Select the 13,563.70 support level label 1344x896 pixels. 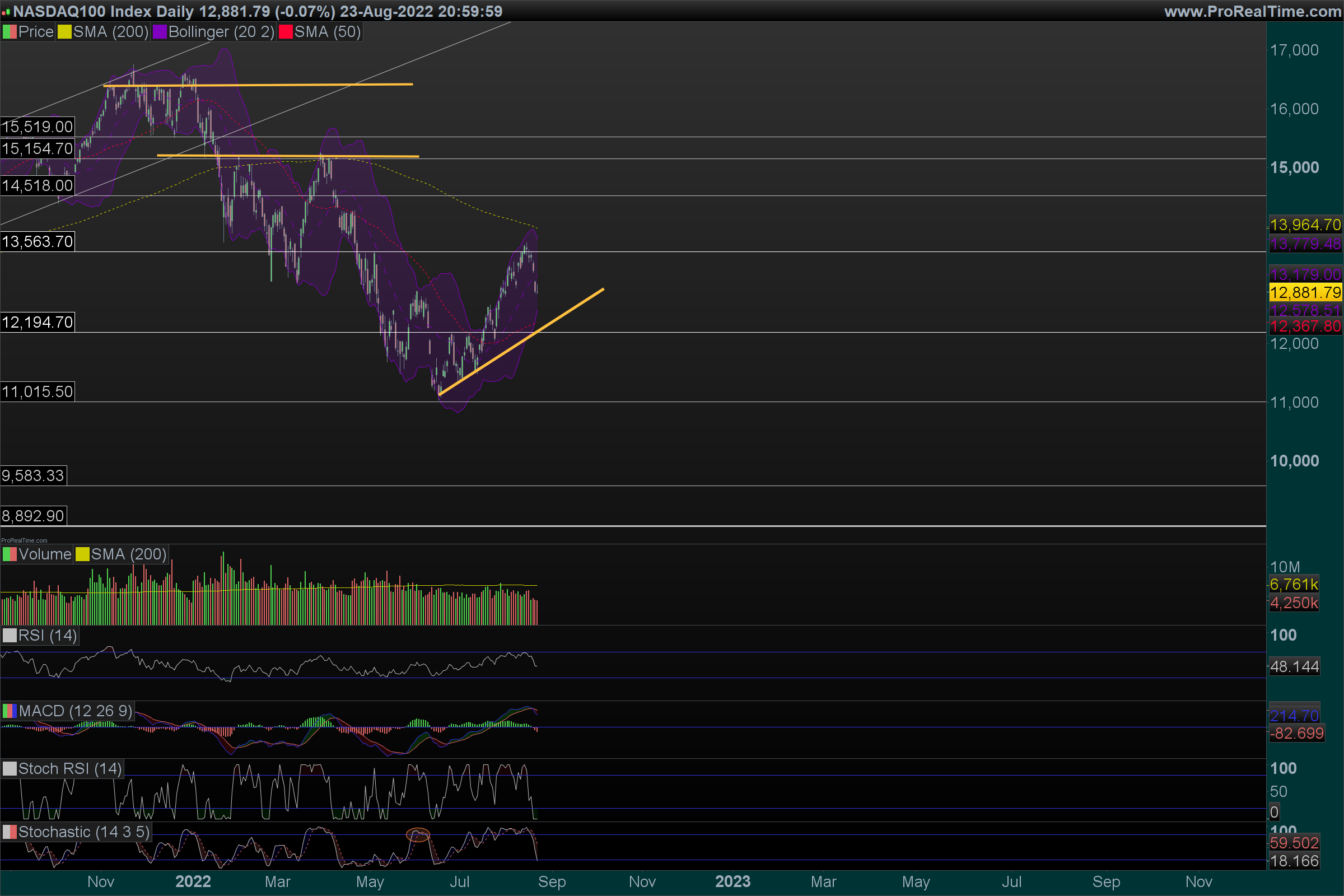tap(37, 242)
